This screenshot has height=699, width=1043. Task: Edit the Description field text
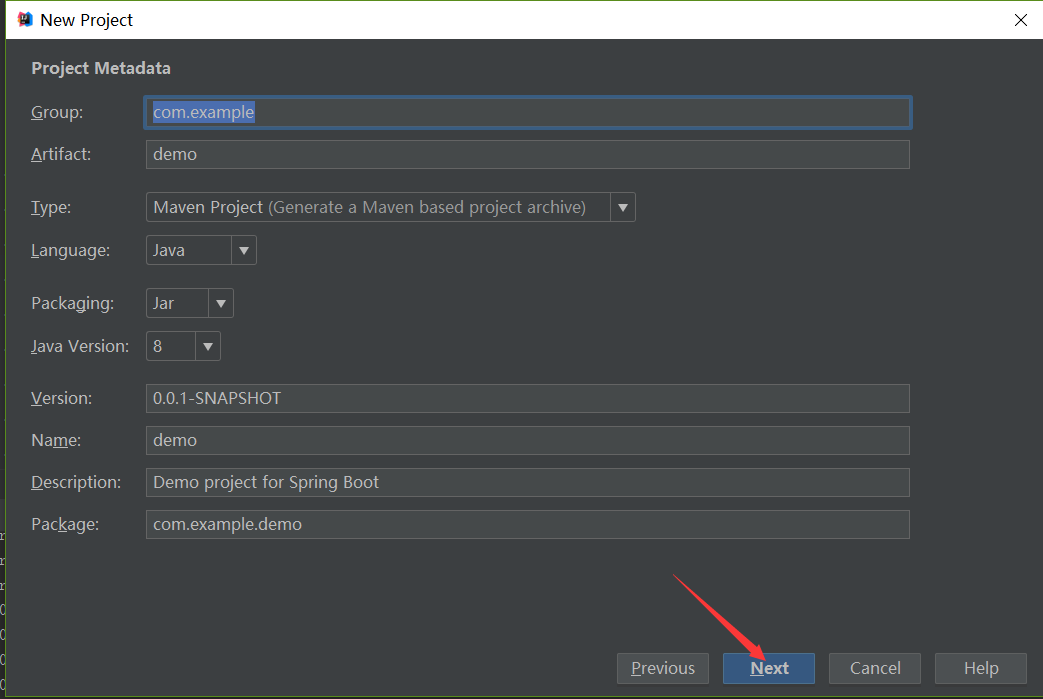tap(527, 482)
